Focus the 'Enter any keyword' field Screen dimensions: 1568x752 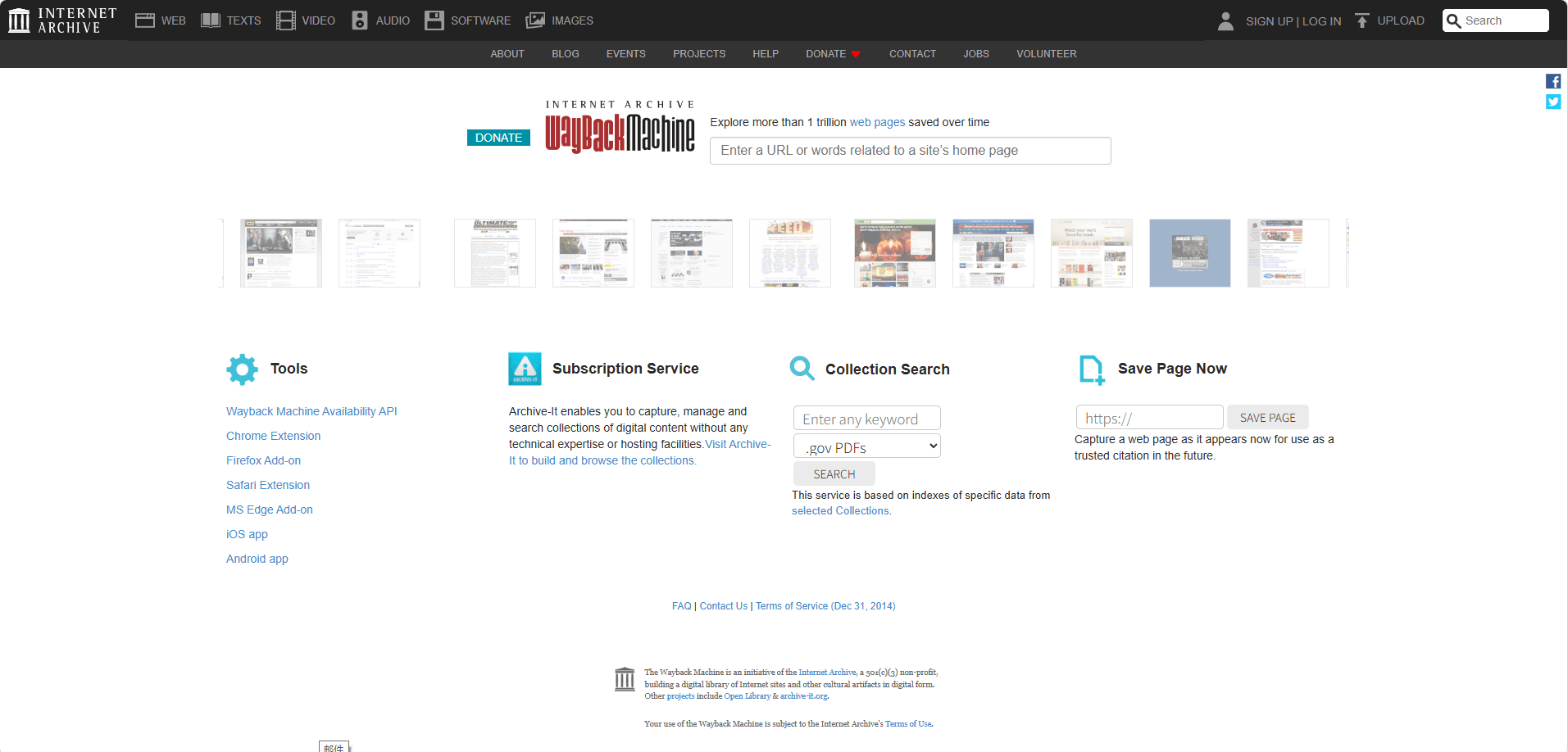(x=867, y=419)
